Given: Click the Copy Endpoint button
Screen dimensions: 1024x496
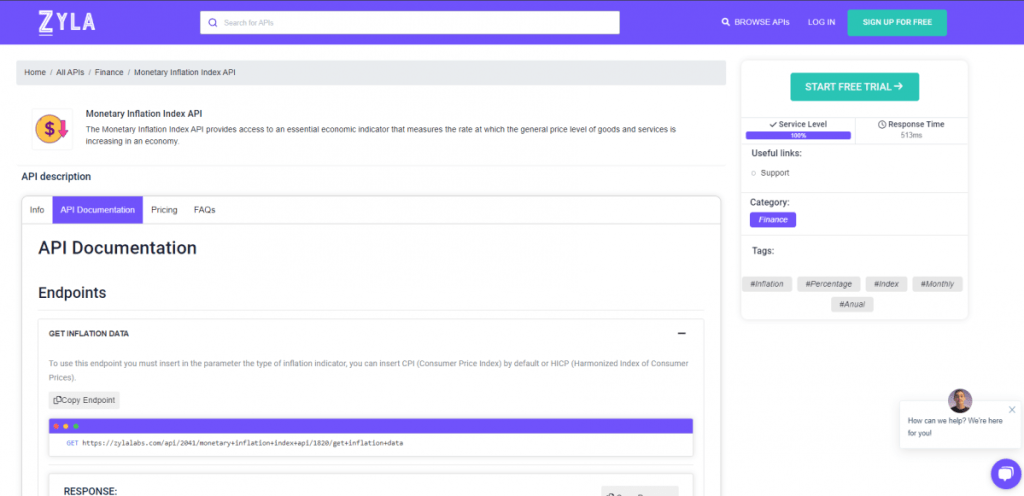Looking at the screenshot, I should click(84, 400).
